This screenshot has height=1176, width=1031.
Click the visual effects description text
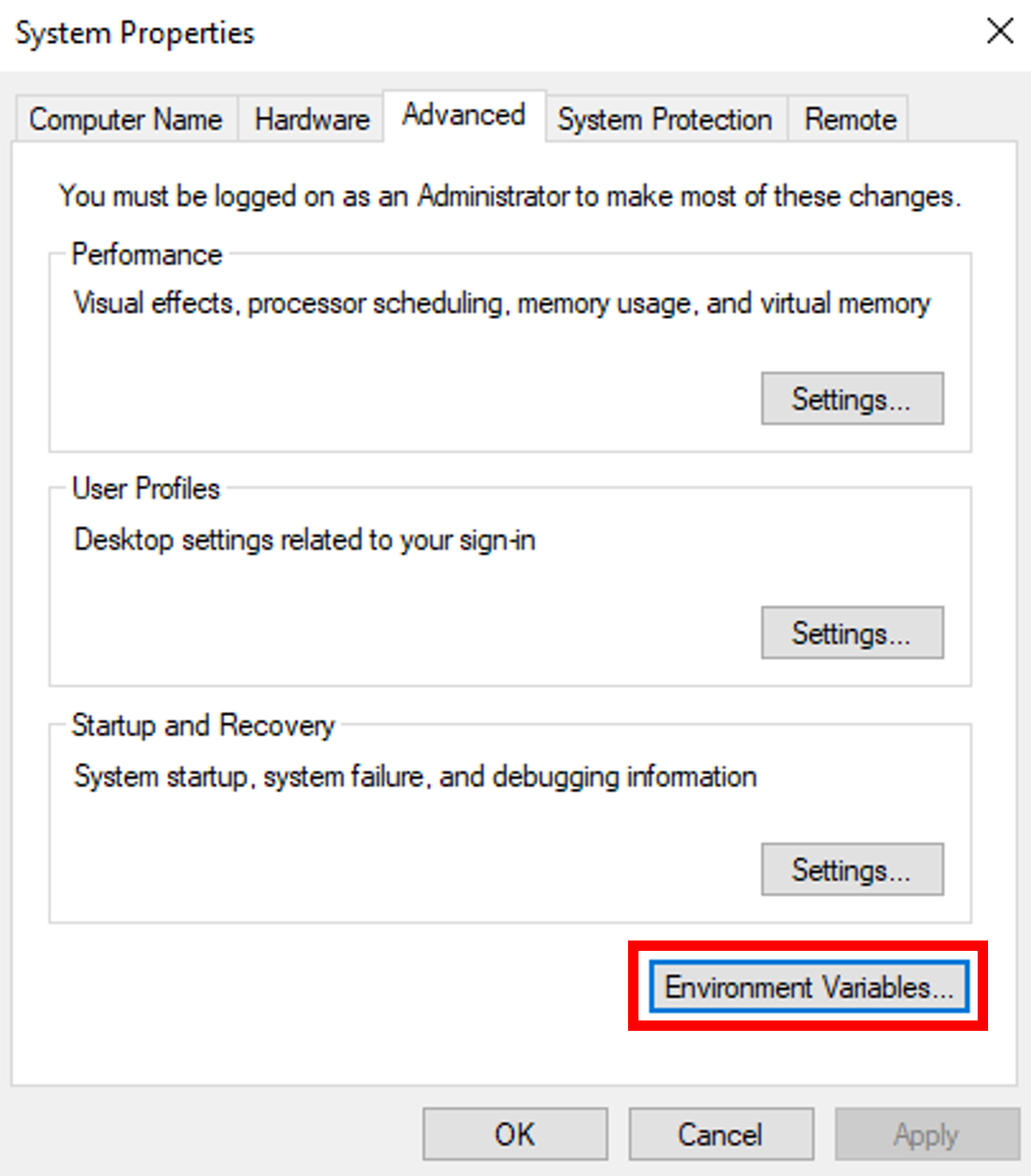501,303
